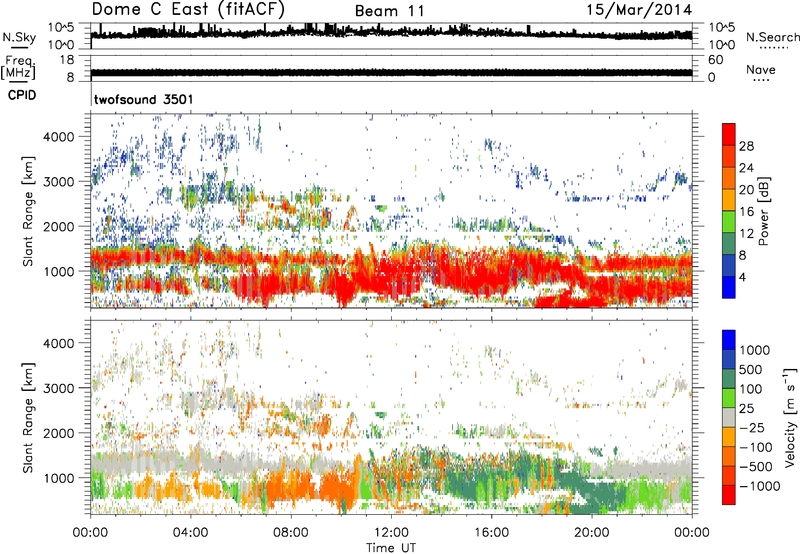Screen dimensions: 800x554
Task: Click '3000' tick on velocity panel axis
Action: [58, 388]
